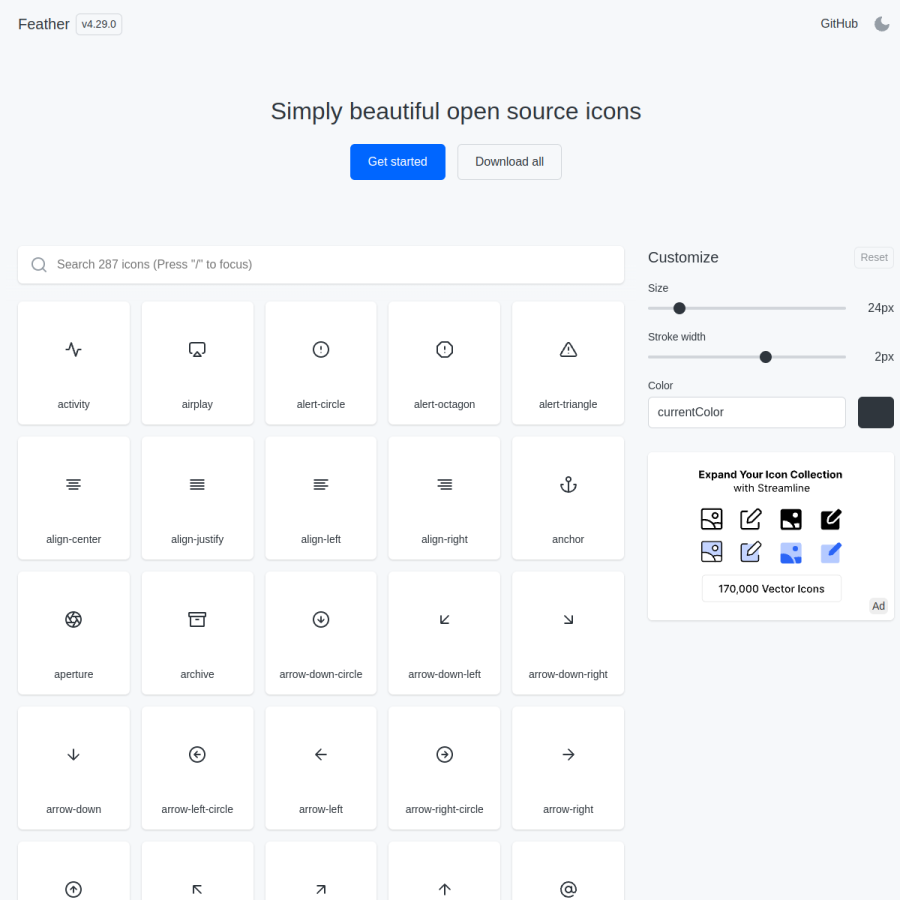The height and width of the screenshot is (900, 900).
Task: Open the Feather home logo link
Action: click(44, 24)
